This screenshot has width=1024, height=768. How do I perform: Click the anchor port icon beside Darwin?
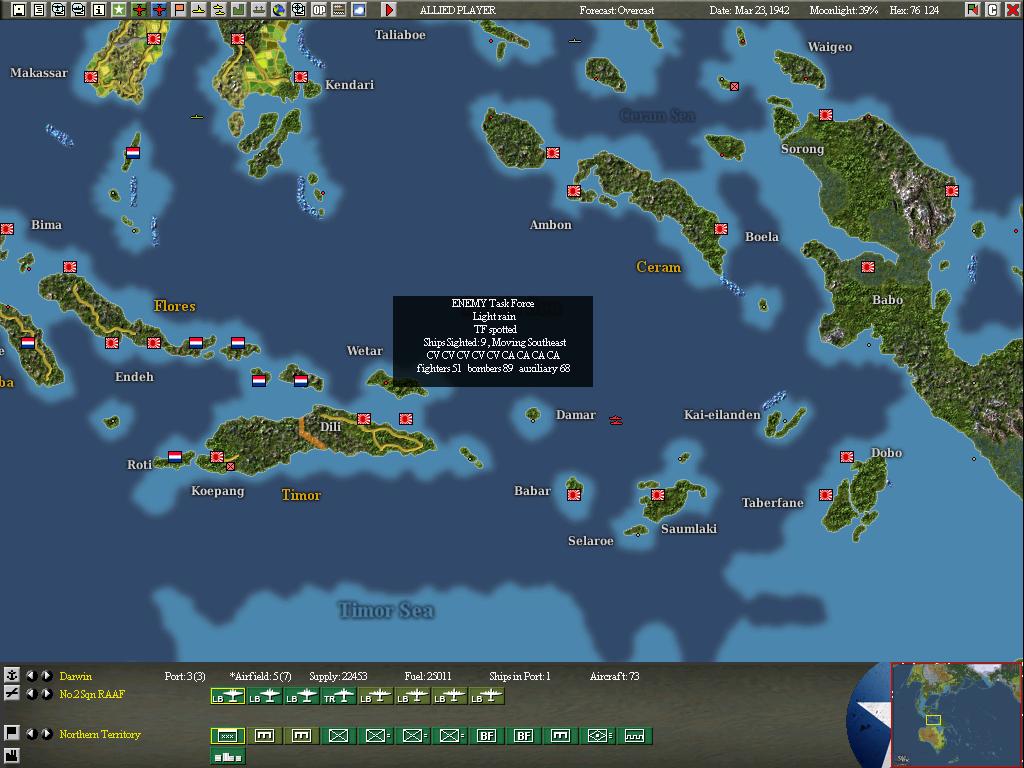coord(11,675)
